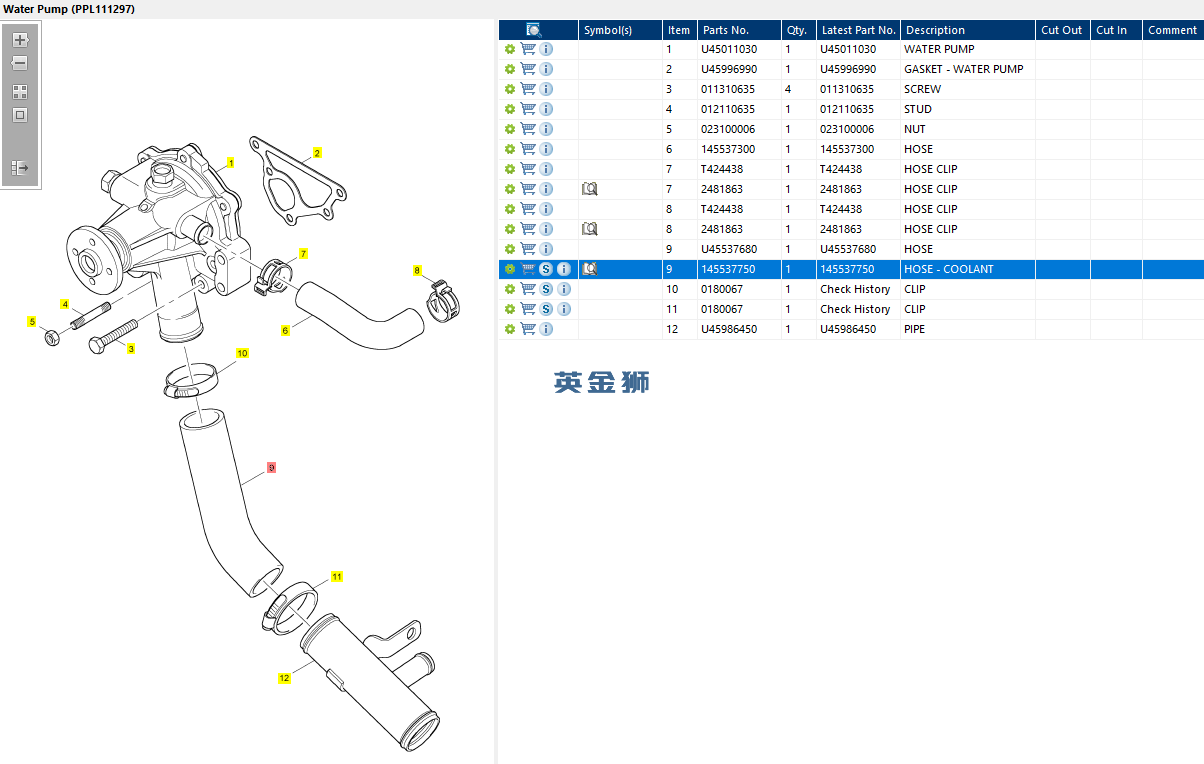Open Check History for item 11 CLIP
The width and height of the screenshot is (1204, 764).
click(x=855, y=309)
